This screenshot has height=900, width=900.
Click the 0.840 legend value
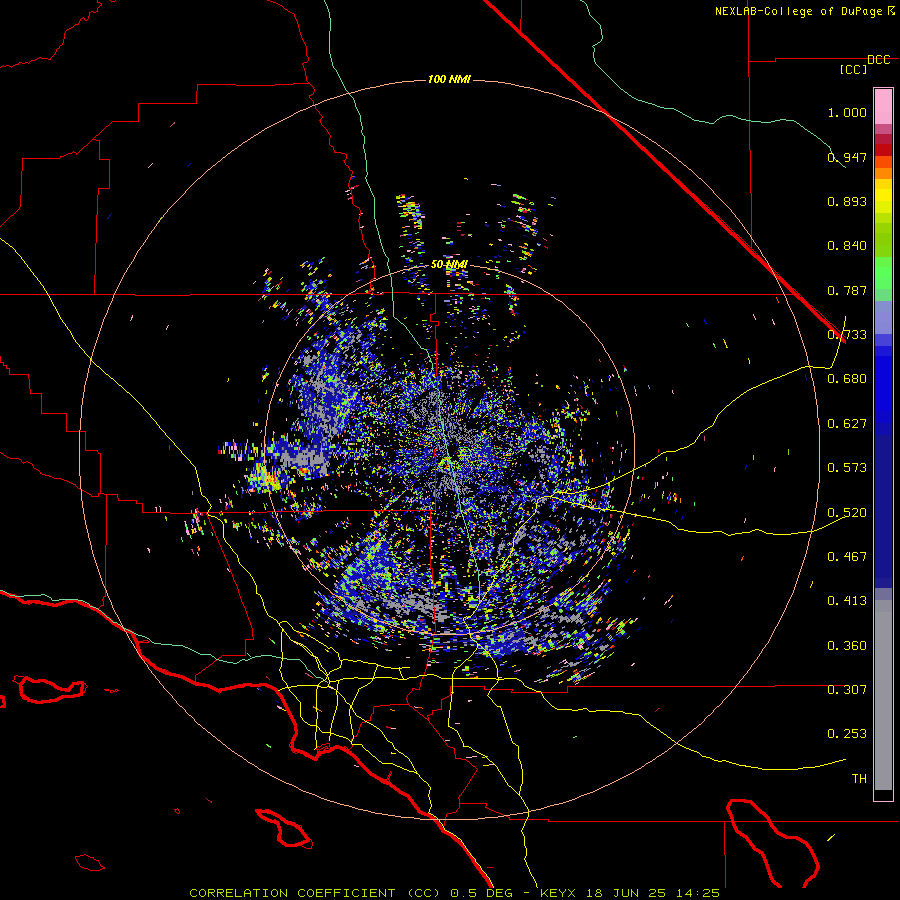(847, 246)
